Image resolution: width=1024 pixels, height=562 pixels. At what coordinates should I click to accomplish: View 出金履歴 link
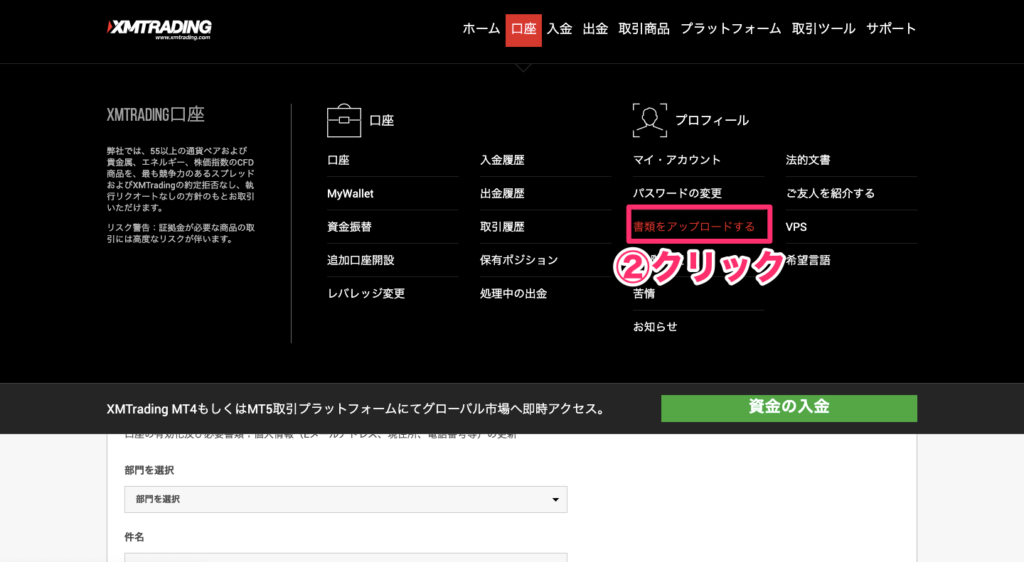click(x=502, y=194)
